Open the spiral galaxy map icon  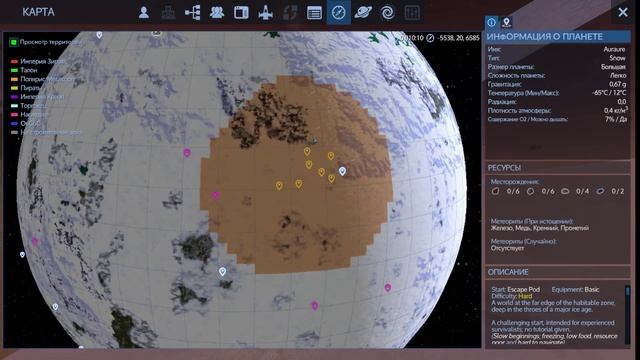387,13
